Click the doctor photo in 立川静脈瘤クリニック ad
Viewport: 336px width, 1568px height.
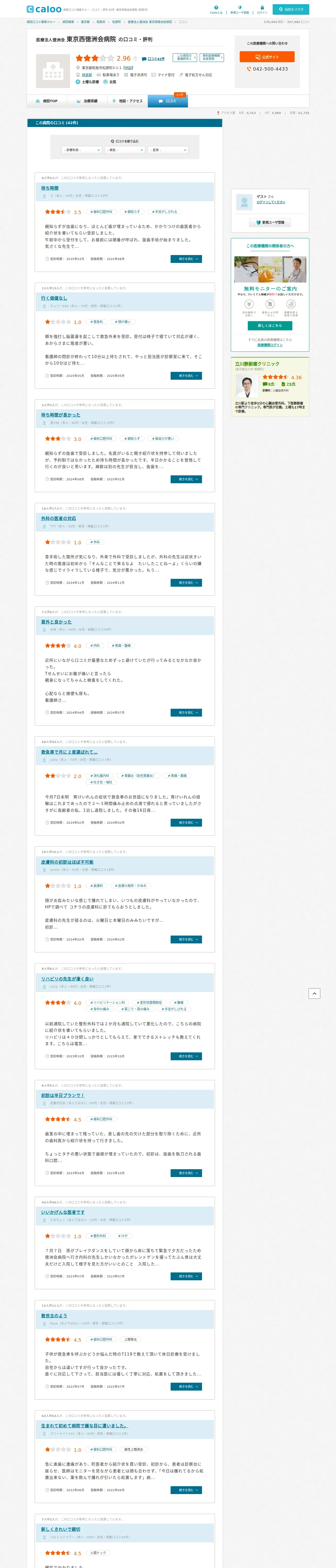[247, 386]
